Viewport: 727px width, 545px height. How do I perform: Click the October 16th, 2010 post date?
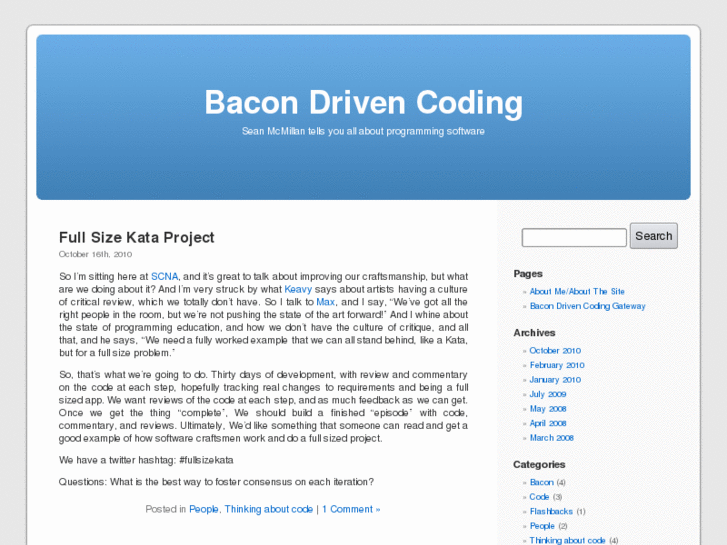coord(95,254)
